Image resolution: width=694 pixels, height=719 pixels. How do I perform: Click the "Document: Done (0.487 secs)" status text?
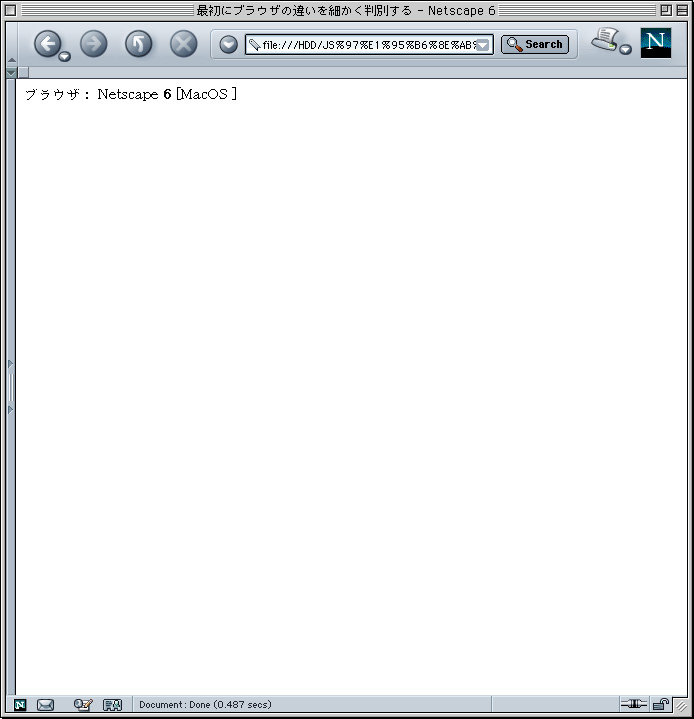point(205,704)
